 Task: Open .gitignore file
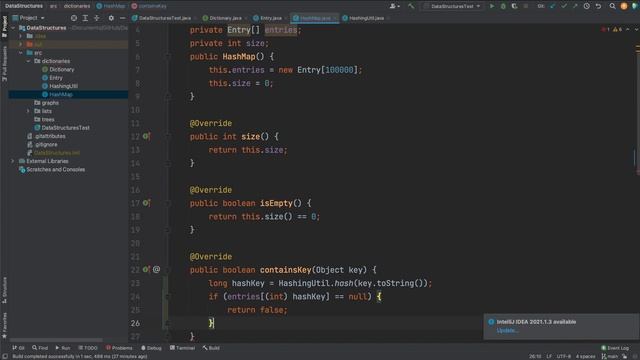46,144
